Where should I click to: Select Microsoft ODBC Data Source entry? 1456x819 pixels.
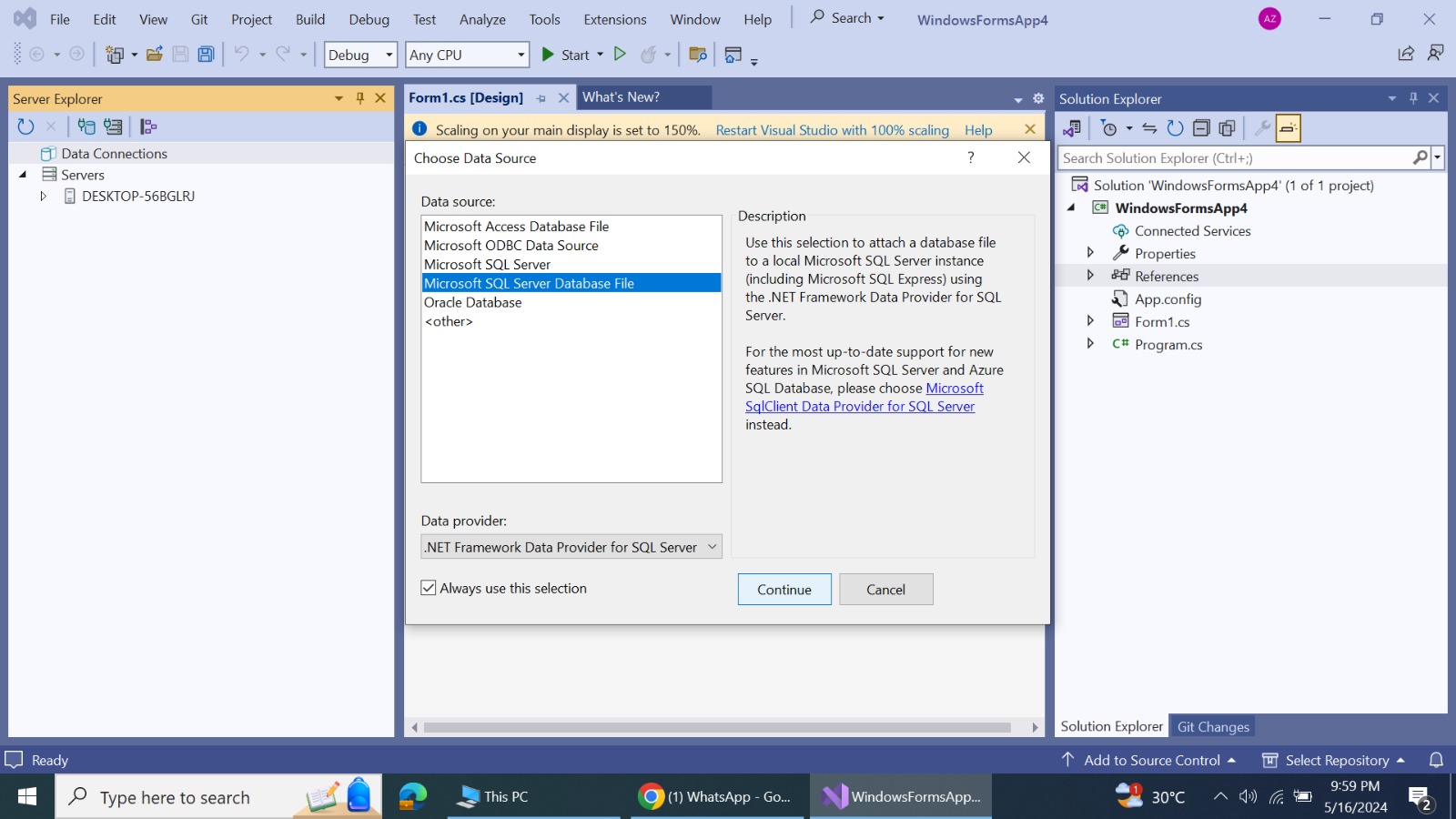571,245
